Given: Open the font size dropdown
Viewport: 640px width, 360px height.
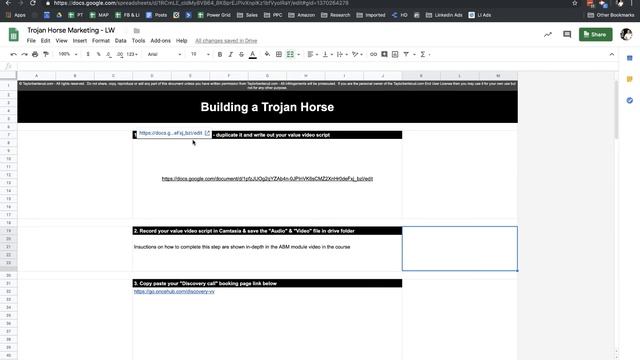Looking at the screenshot, I should click(200, 54).
